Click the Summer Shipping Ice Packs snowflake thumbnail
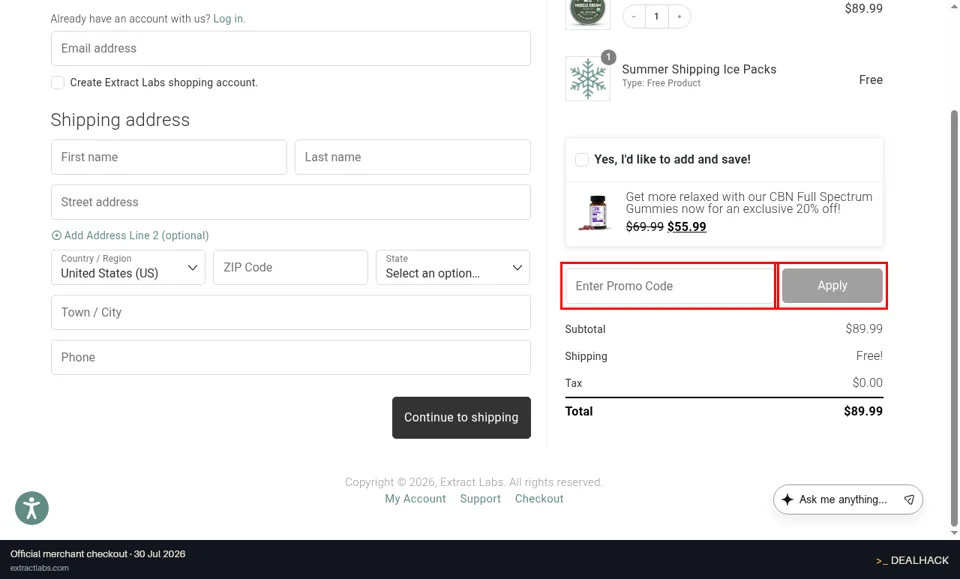The image size is (960, 579). pyautogui.click(x=588, y=78)
